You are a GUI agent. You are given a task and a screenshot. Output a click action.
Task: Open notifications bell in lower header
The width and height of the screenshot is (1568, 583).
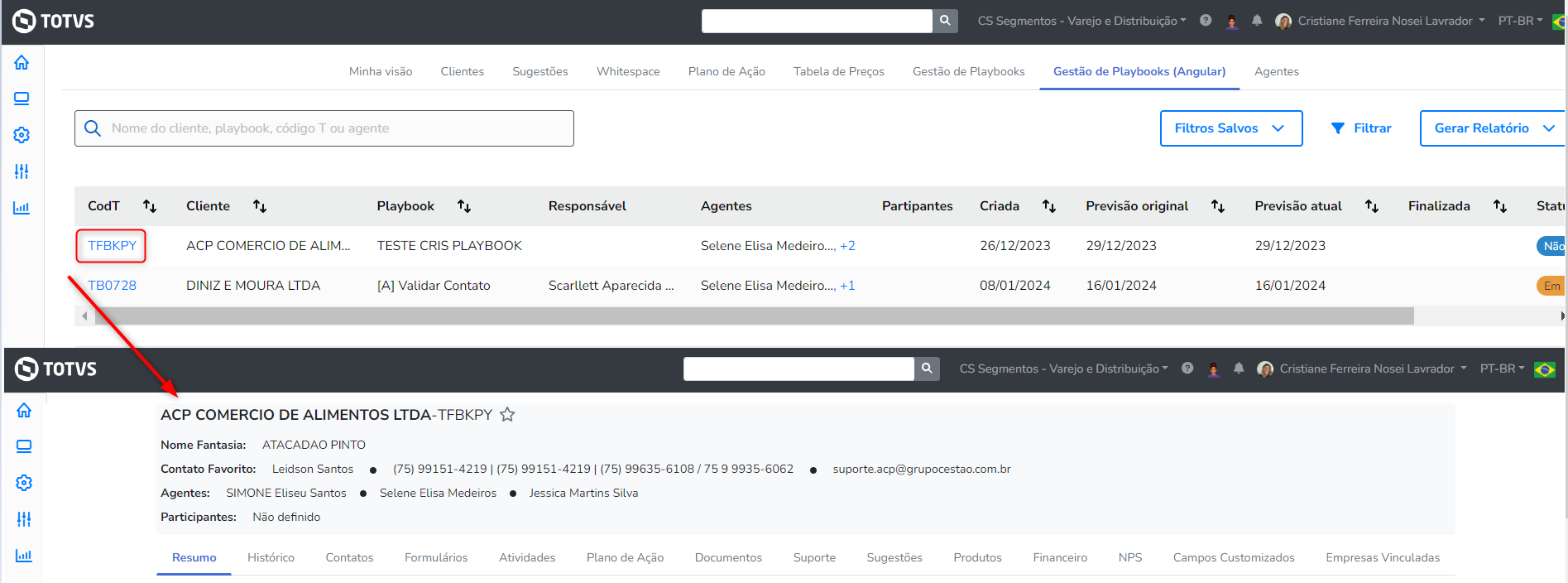pos(1239,369)
